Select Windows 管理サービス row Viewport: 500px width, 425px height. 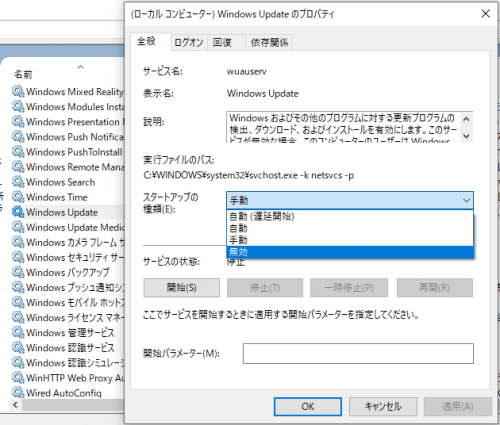click(x=68, y=333)
